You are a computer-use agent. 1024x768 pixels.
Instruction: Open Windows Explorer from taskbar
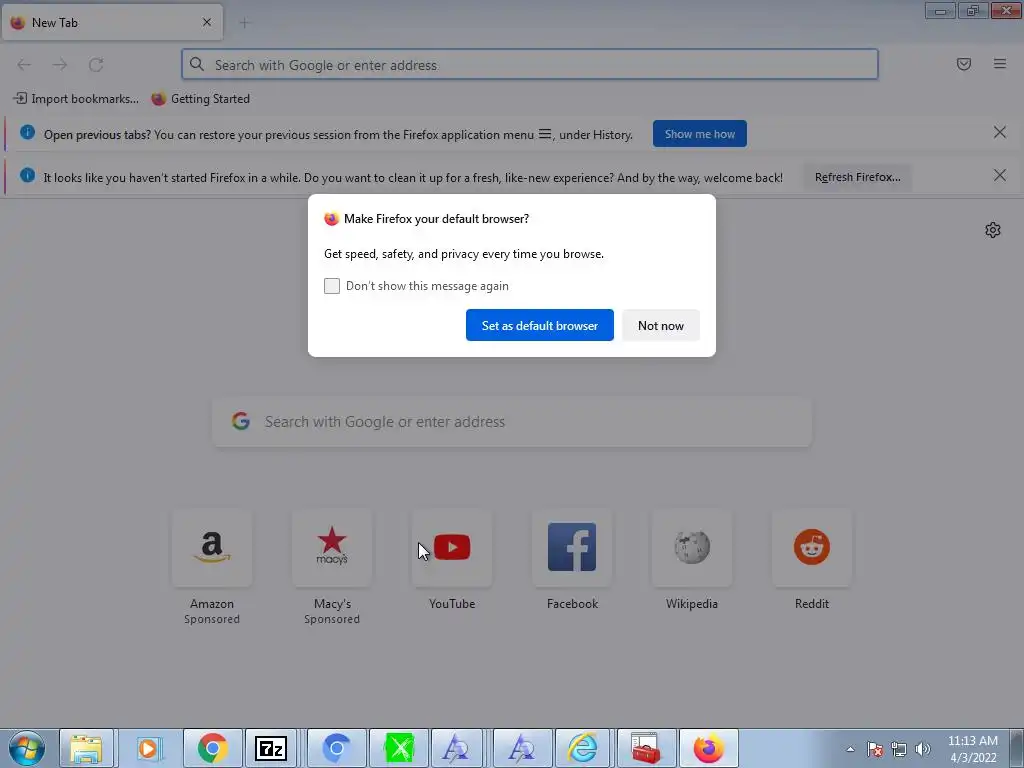click(86, 748)
